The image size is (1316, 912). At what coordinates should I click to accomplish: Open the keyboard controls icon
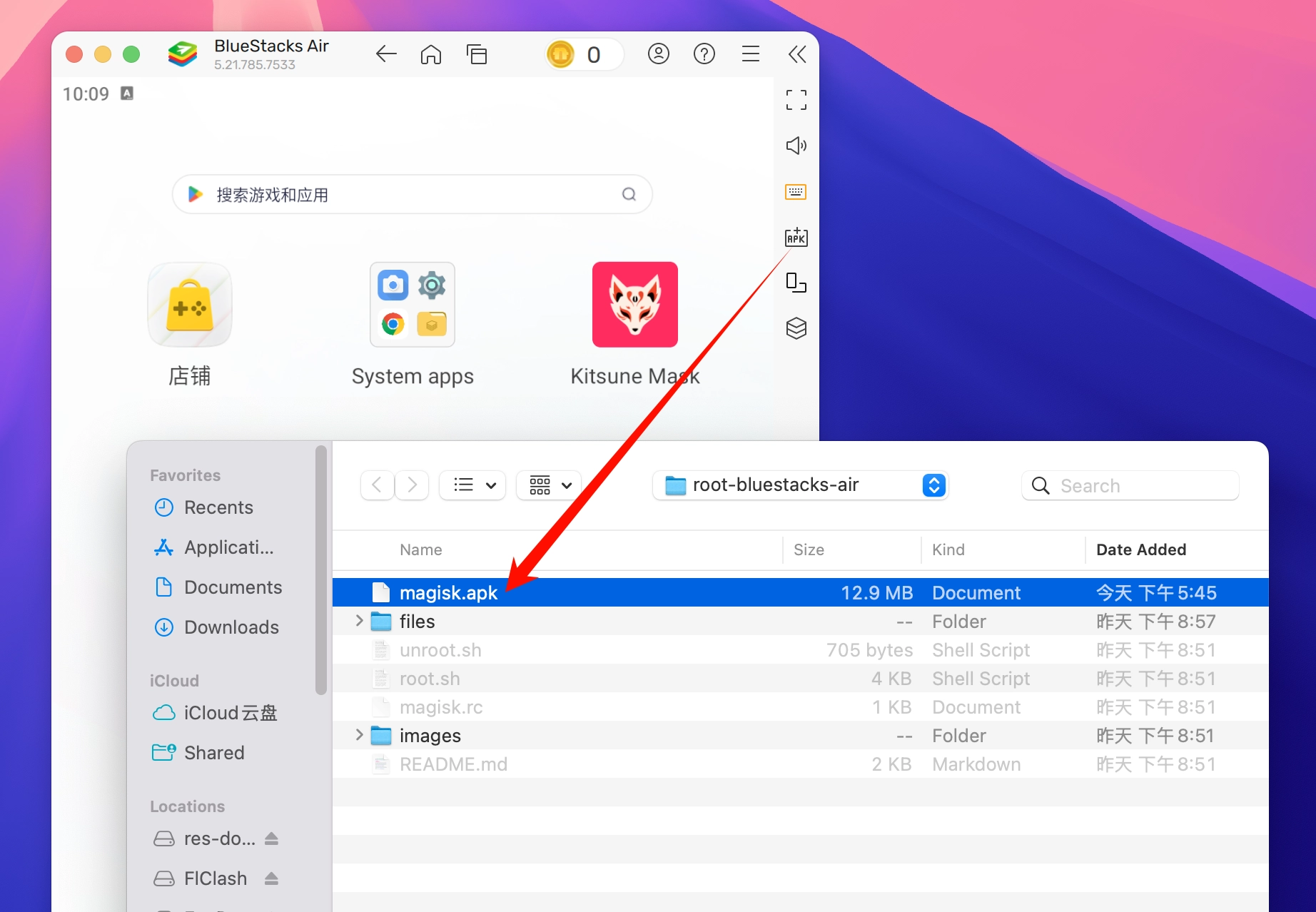(x=796, y=192)
